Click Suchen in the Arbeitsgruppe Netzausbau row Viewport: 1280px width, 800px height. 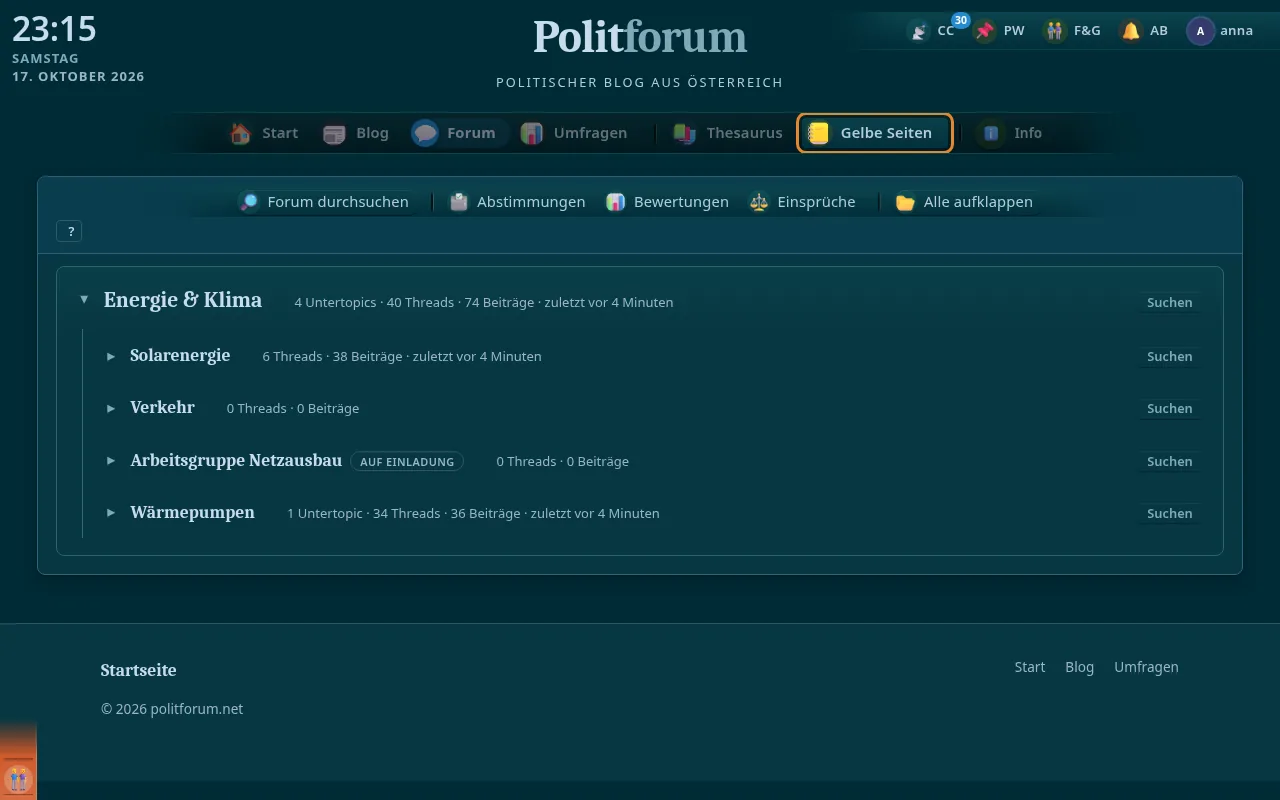(x=1169, y=461)
